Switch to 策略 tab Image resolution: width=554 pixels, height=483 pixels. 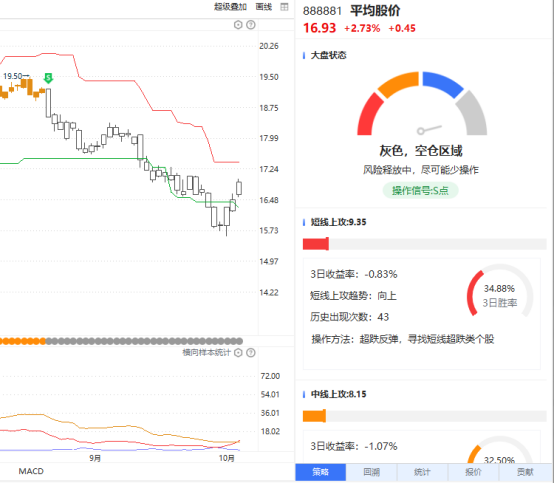tap(320, 472)
